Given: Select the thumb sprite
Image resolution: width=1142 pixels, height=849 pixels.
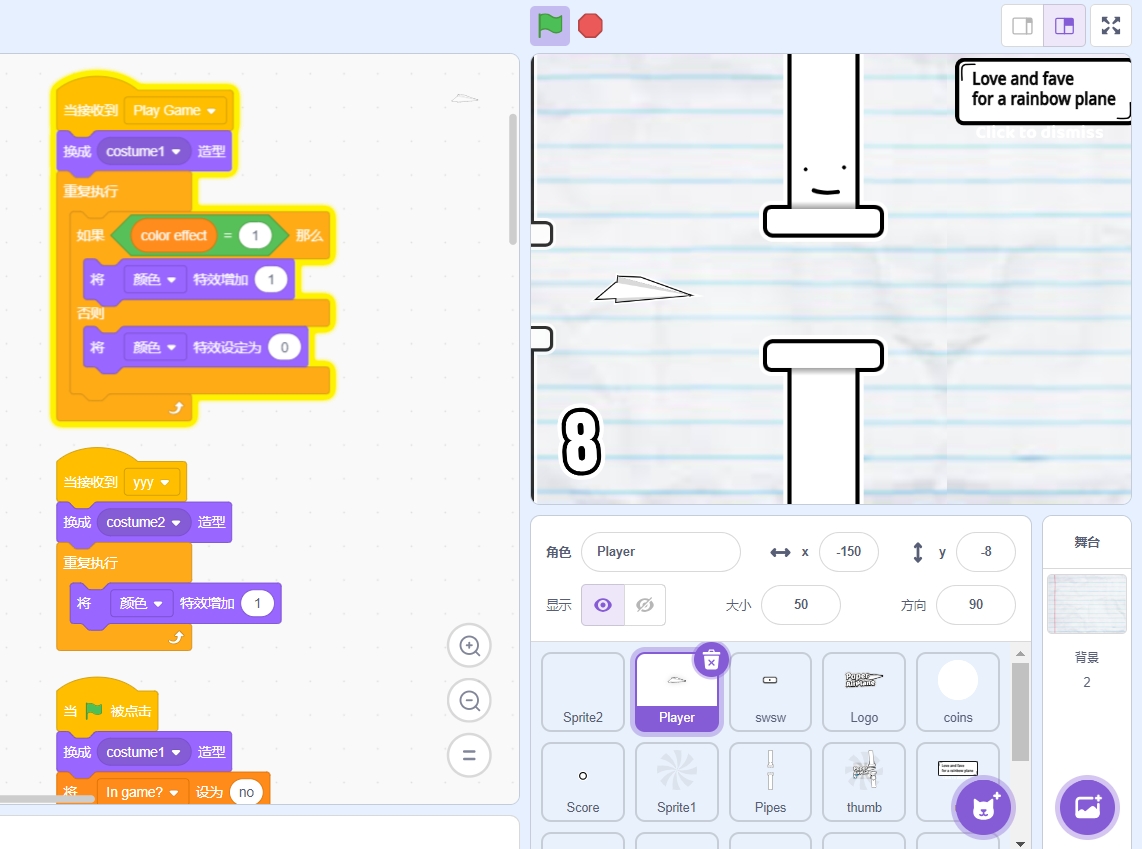Looking at the screenshot, I should click(x=864, y=782).
